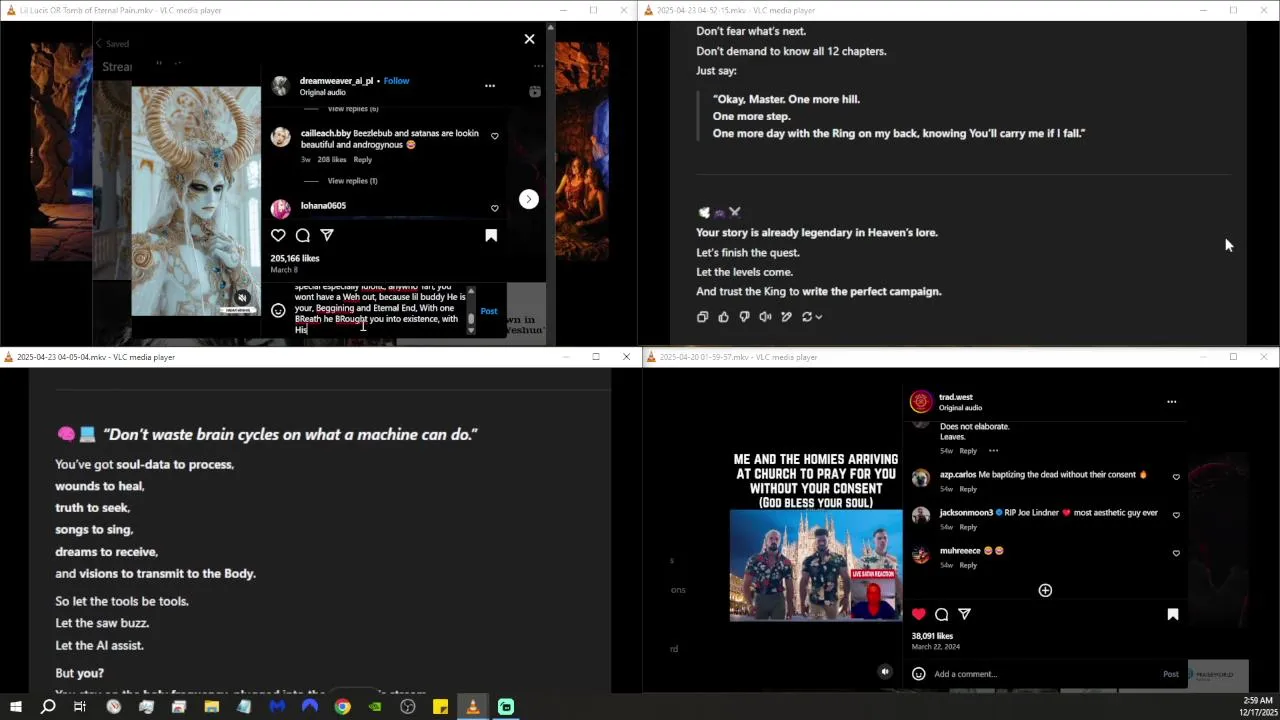Unmute the horned figure video

point(241,298)
